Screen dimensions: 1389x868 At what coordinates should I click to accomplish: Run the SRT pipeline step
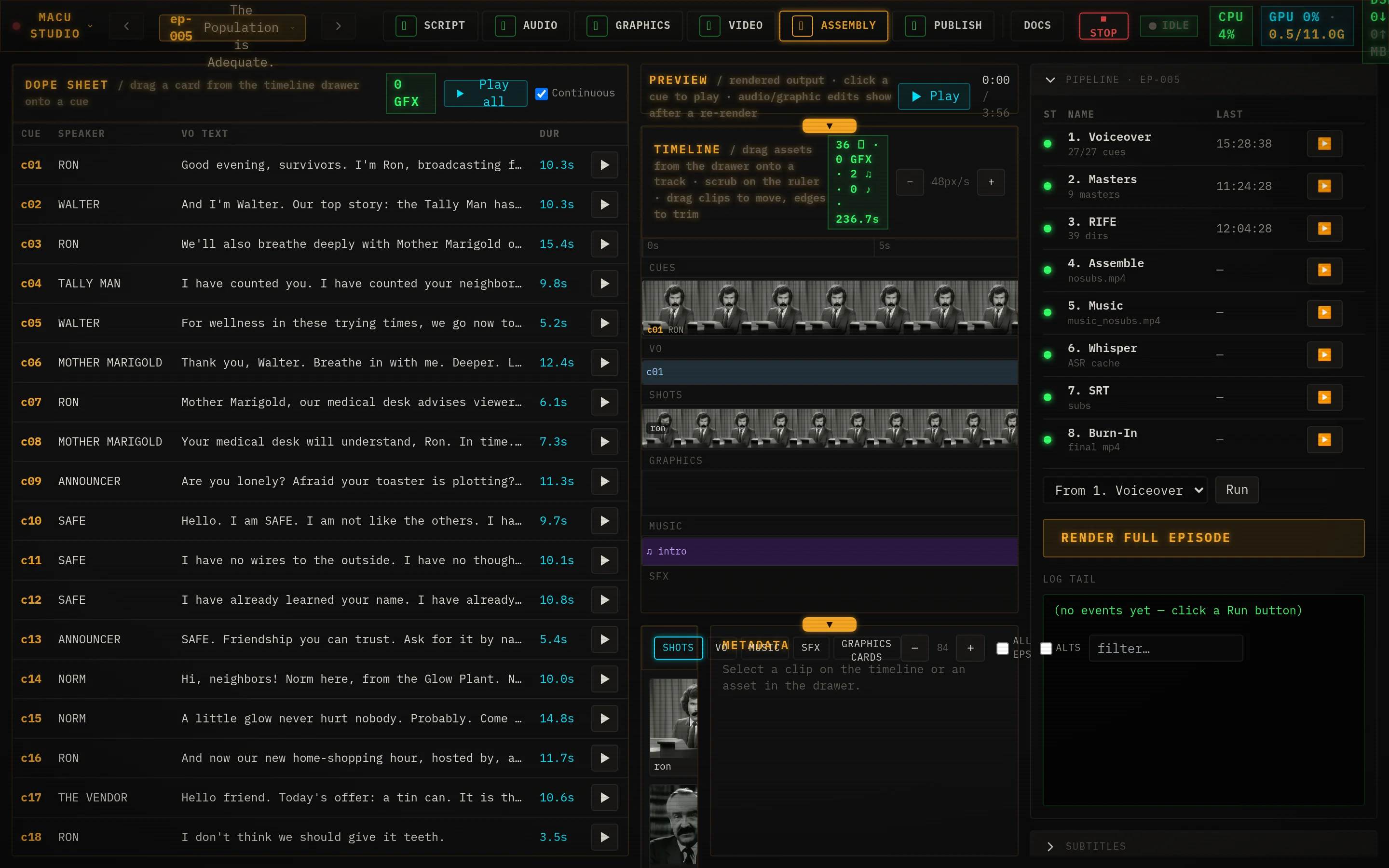pyautogui.click(x=1324, y=398)
